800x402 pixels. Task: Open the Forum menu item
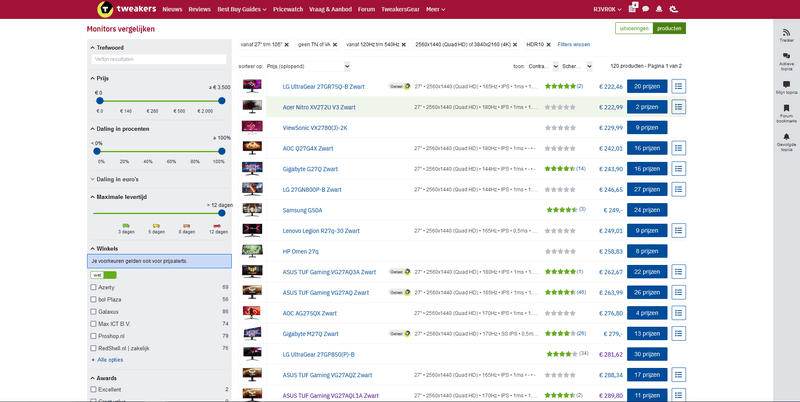pyautogui.click(x=366, y=9)
